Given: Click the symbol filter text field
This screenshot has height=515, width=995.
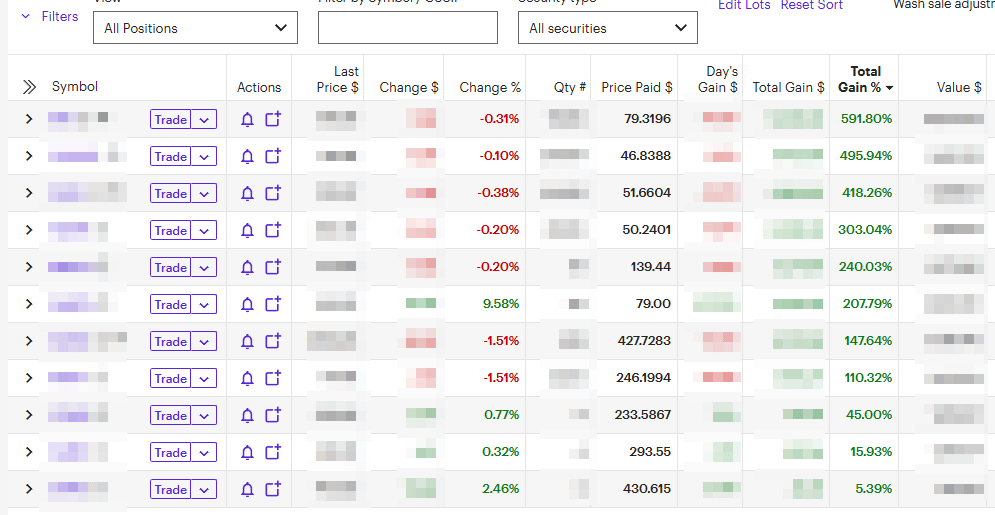Looking at the screenshot, I should pos(407,28).
